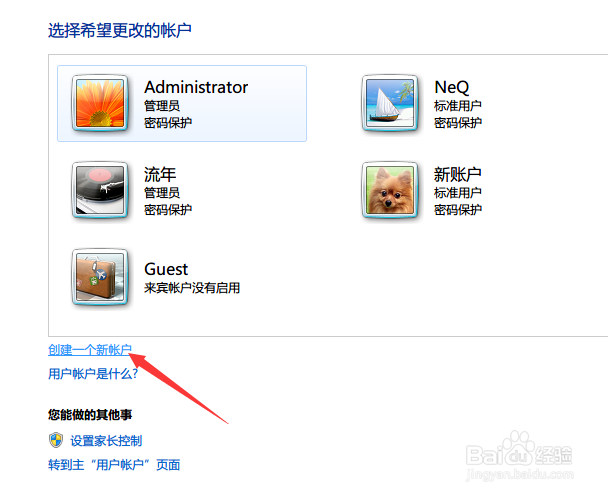Open the 用户帐户是什么? help link
This screenshot has height=496, width=608.
coord(93,374)
